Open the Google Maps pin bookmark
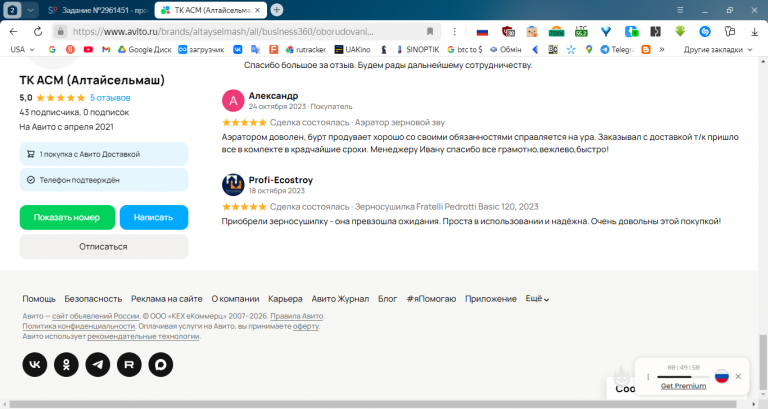Viewport: 768px width, 409px height. click(x=589, y=49)
